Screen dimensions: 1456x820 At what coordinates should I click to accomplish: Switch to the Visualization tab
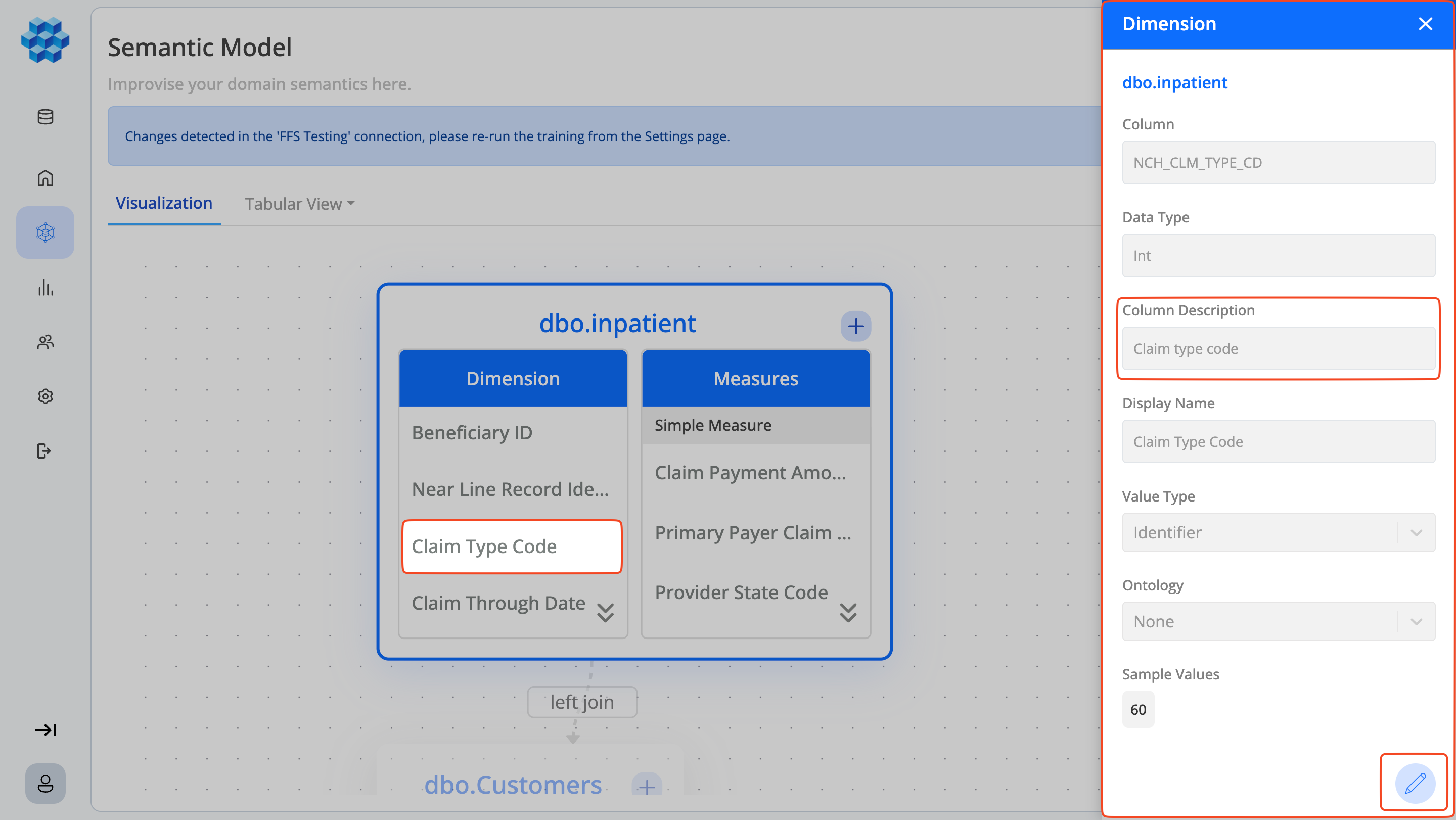point(163,203)
